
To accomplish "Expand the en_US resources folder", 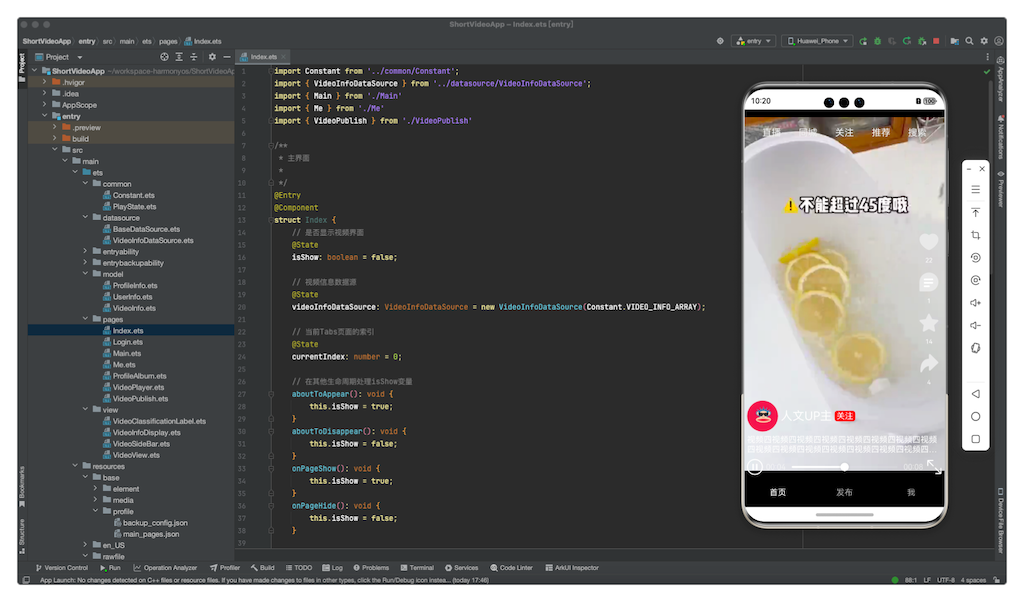I will coord(85,545).
